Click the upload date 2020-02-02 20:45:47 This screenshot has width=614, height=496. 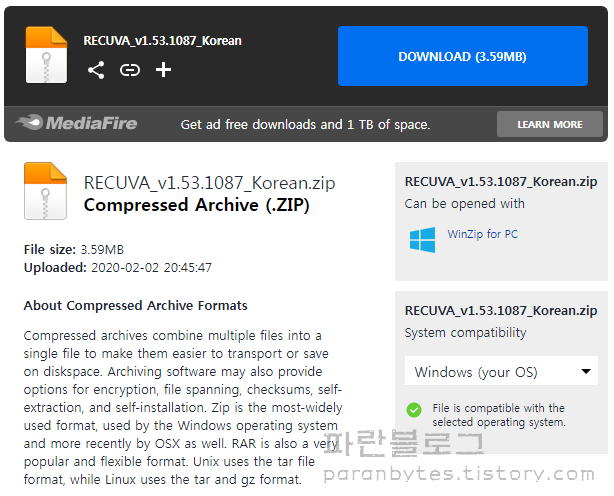click(152, 268)
